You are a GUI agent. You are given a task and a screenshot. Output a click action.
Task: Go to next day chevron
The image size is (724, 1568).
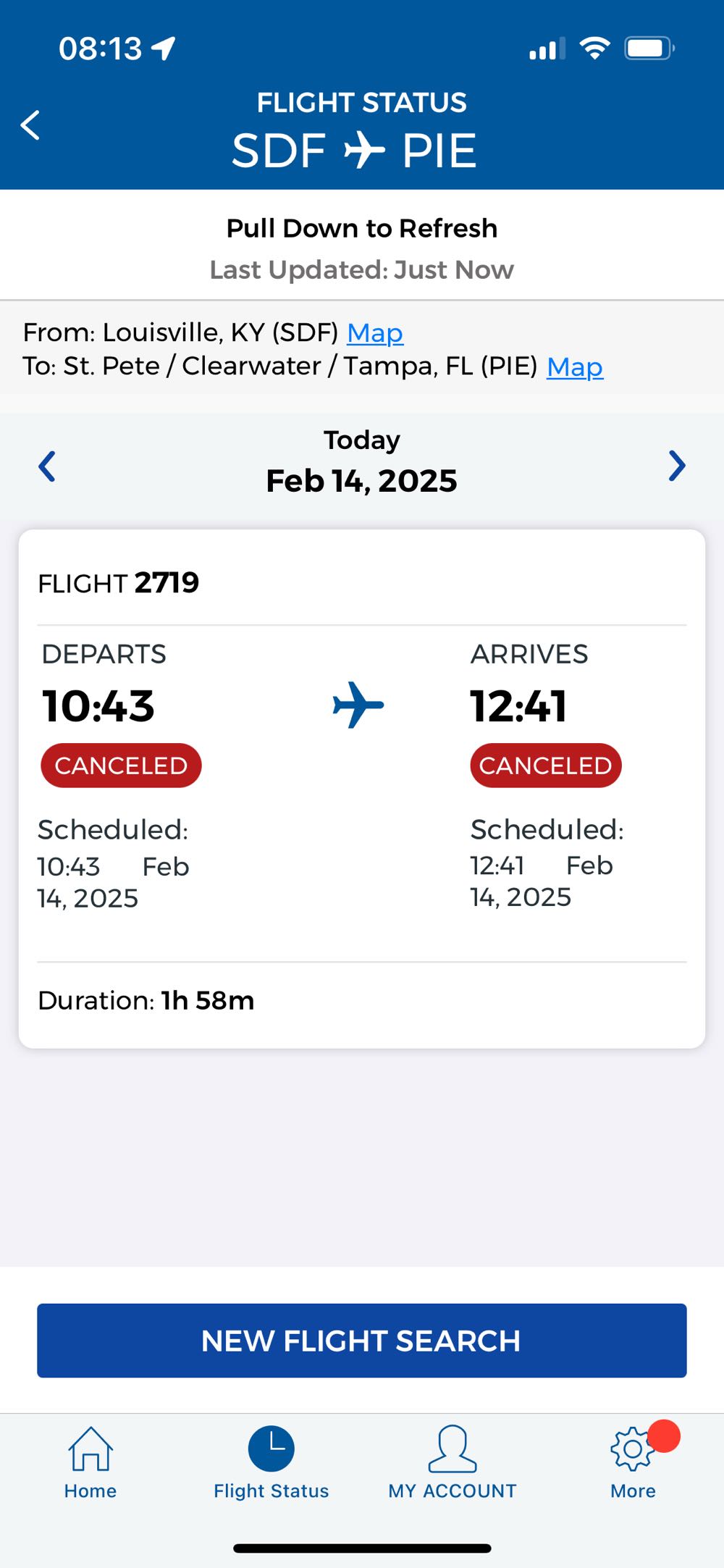[x=677, y=466]
